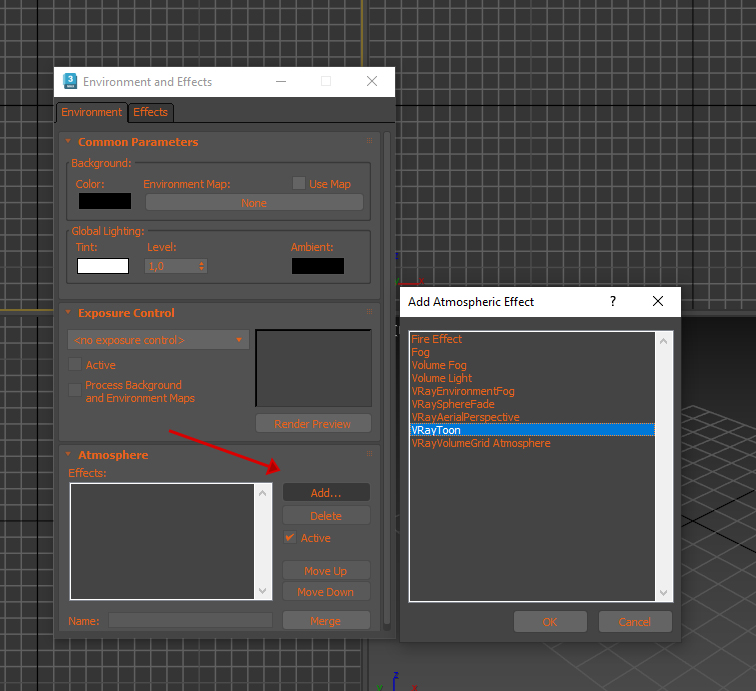
Task: Select VRayEnvironmentFog in the list
Action: click(x=532, y=391)
